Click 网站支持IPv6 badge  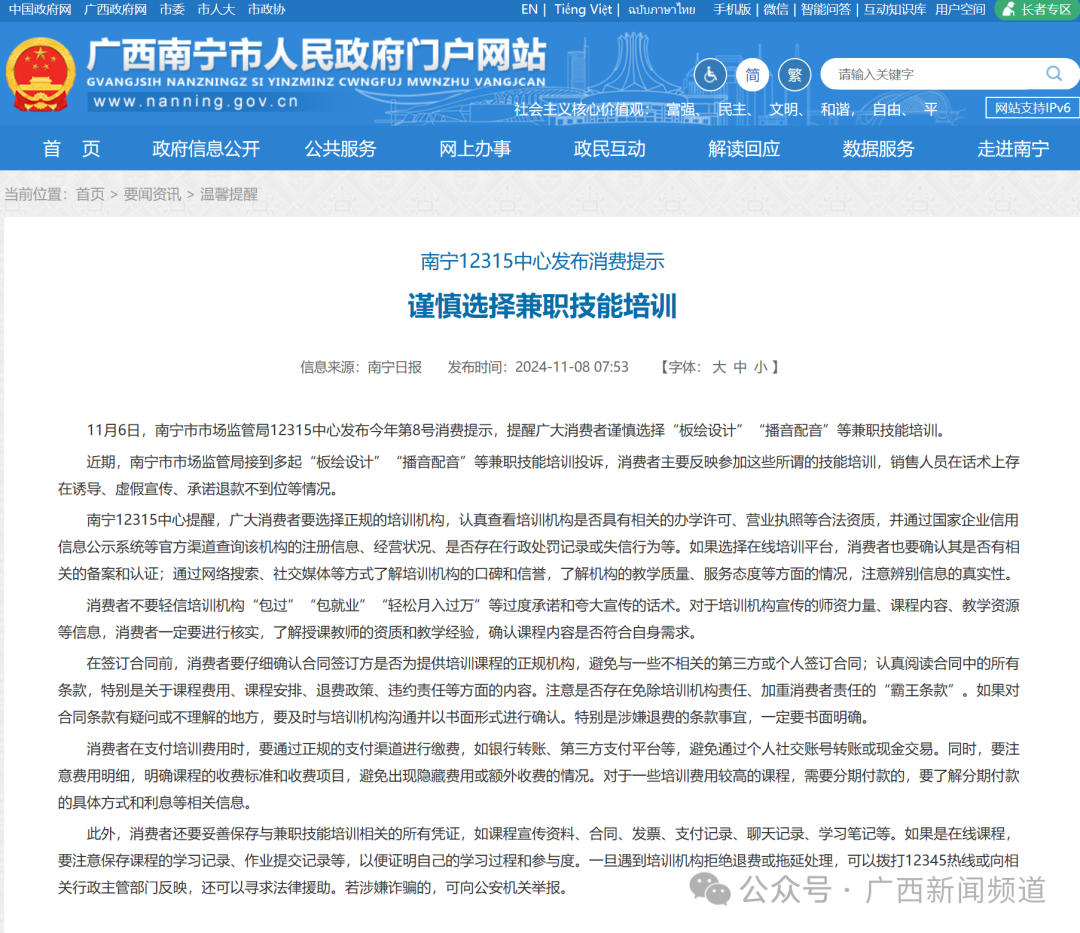(1032, 108)
